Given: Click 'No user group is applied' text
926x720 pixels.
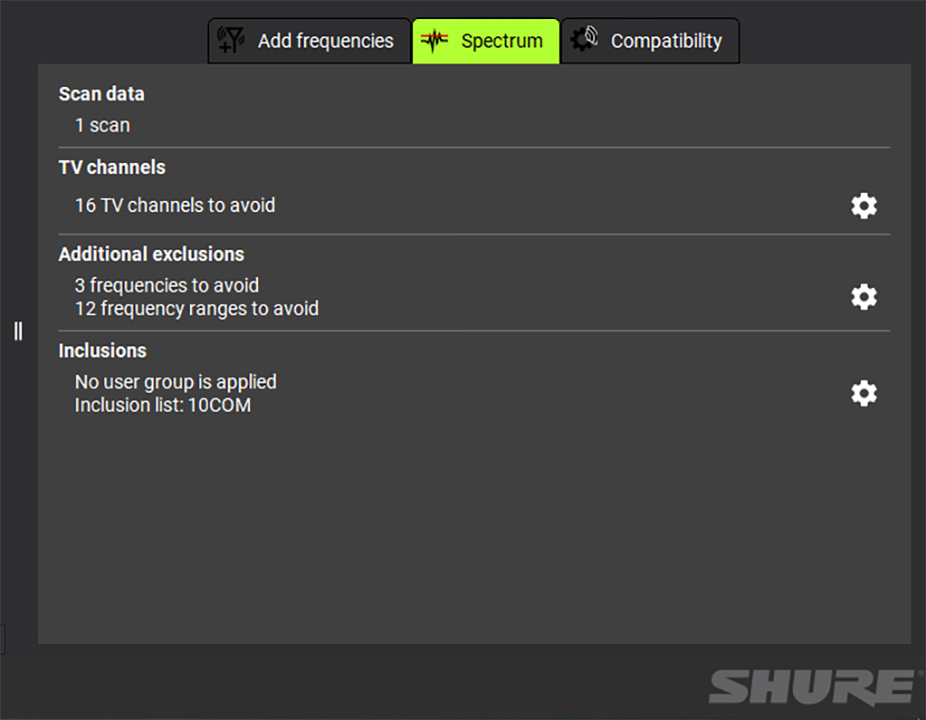Looking at the screenshot, I should coord(175,382).
